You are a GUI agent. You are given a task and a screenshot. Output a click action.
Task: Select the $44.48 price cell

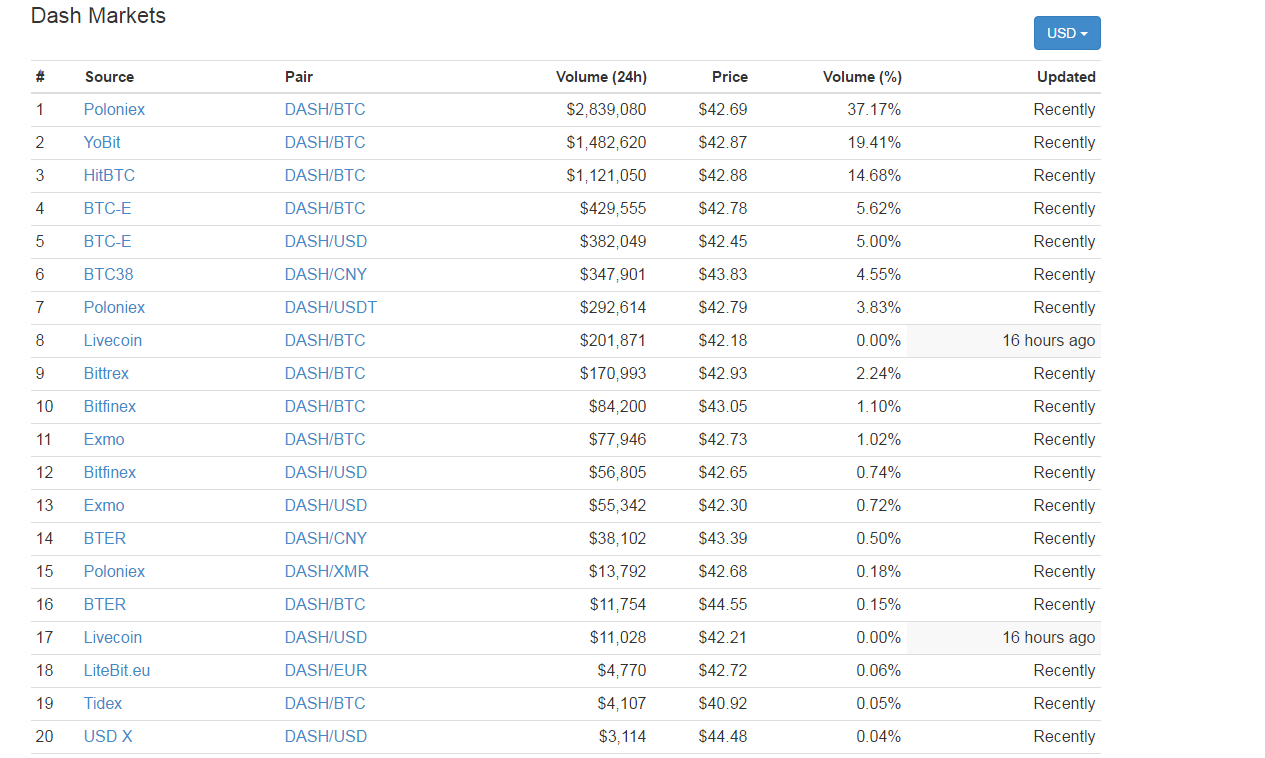click(x=723, y=736)
